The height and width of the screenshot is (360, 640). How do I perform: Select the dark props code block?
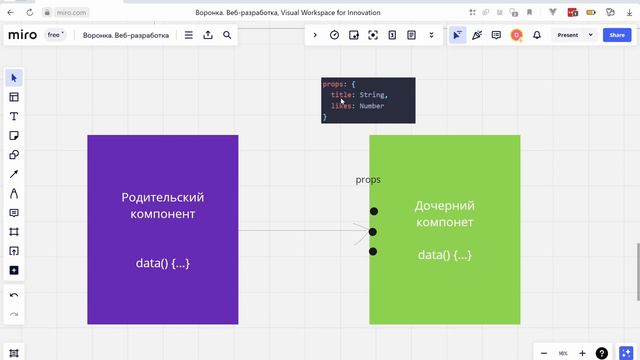[368, 100]
